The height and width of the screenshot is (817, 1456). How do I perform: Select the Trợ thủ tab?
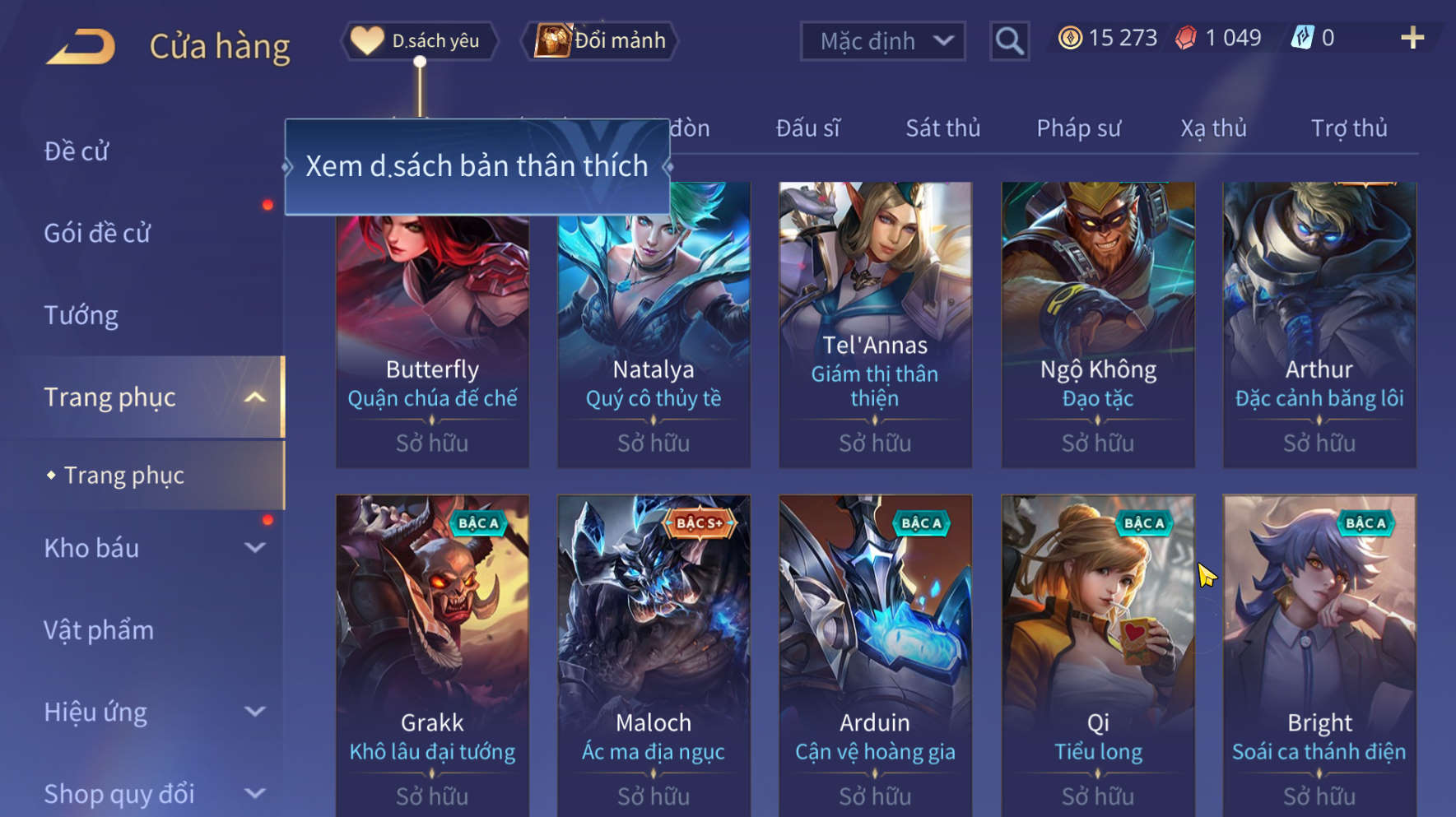[x=1349, y=128]
